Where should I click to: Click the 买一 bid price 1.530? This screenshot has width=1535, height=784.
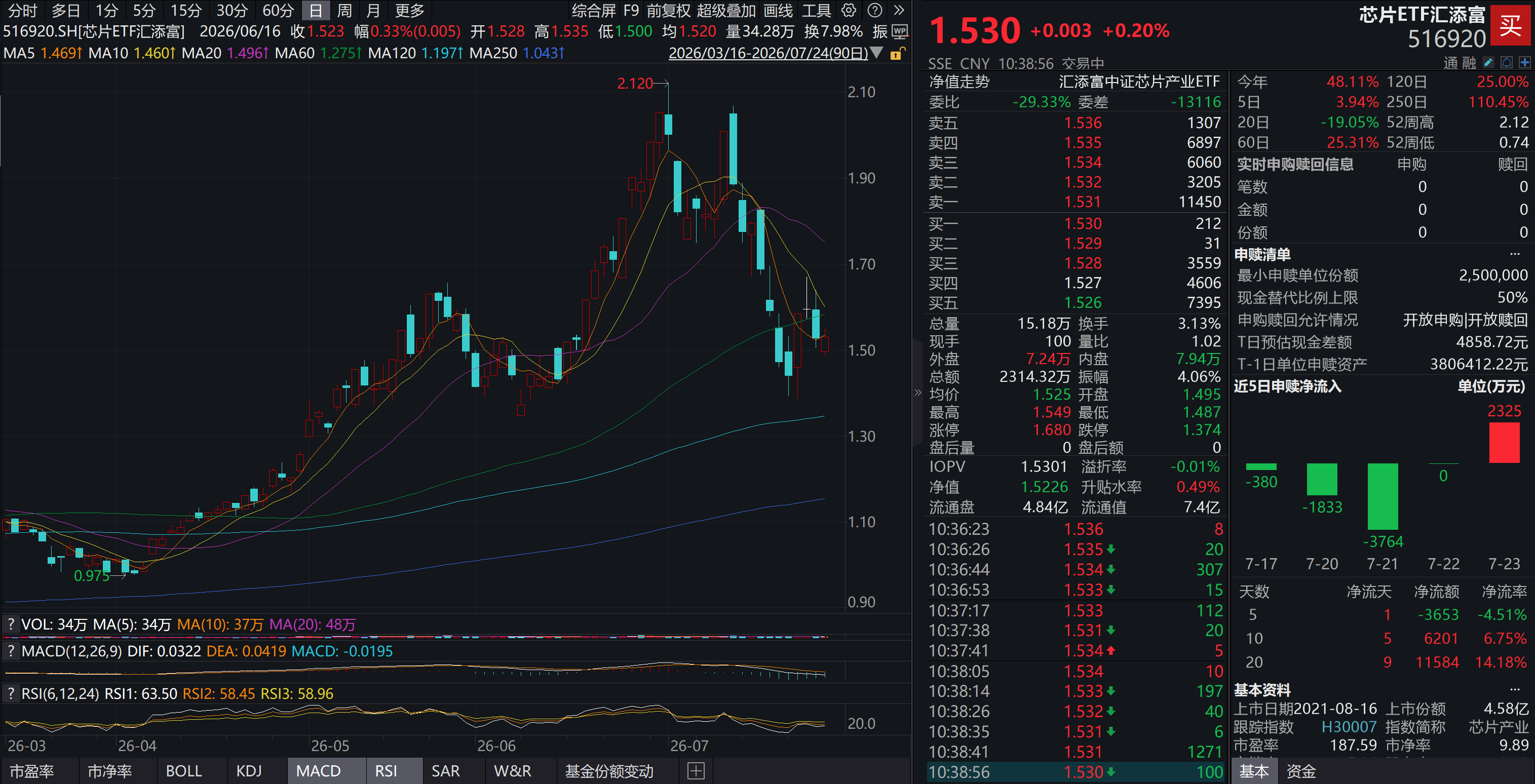(x=1083, y=223)
